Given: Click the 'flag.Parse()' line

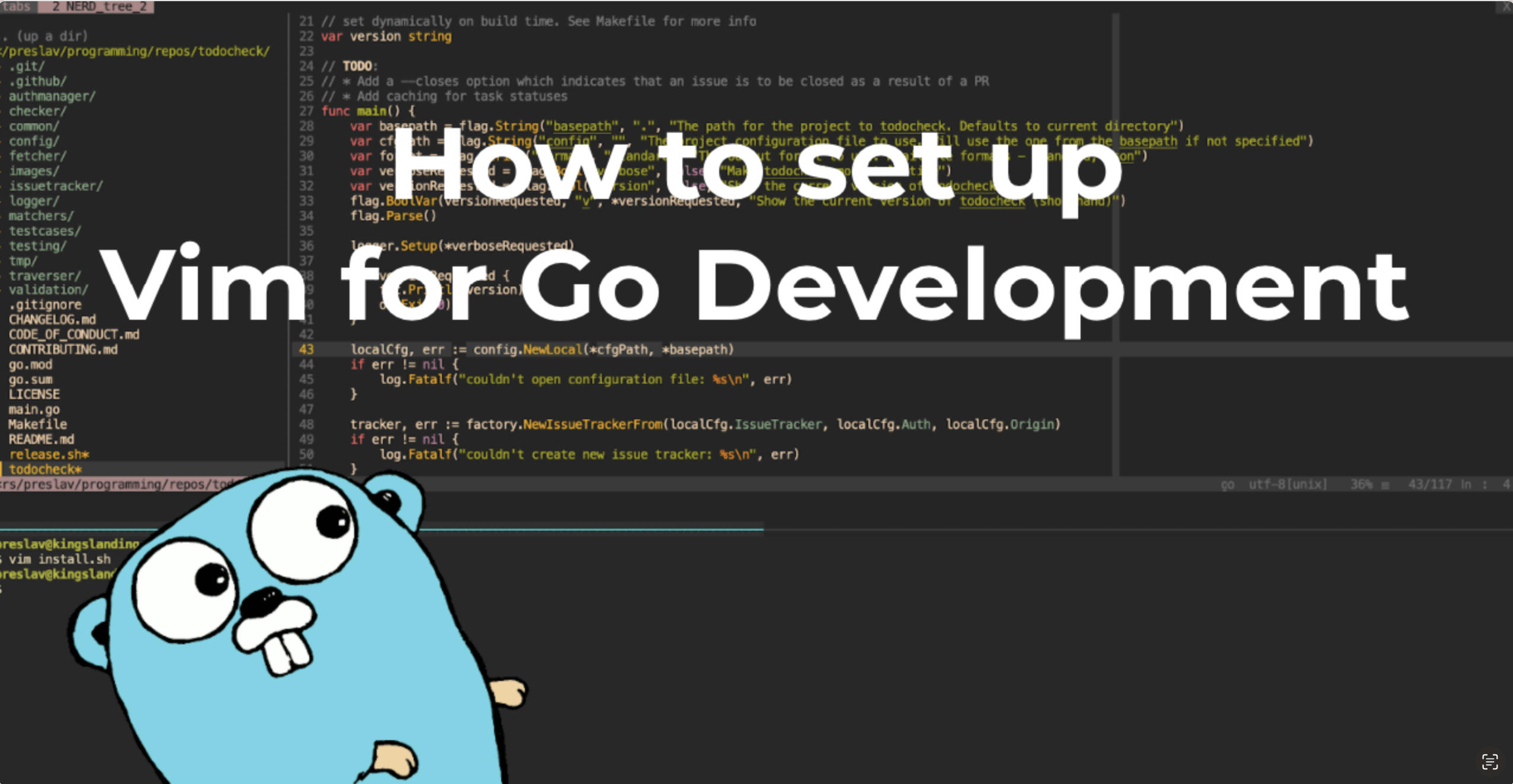Looking at the screenshot, I should pyautogui.click(x=393, y=216).
